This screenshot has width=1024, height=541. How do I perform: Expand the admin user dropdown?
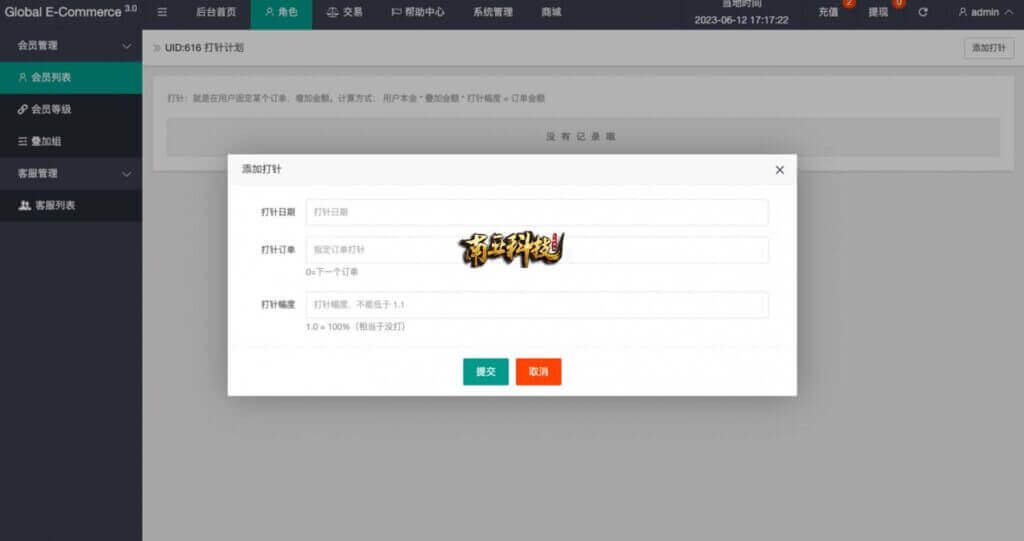pos(984,12)
